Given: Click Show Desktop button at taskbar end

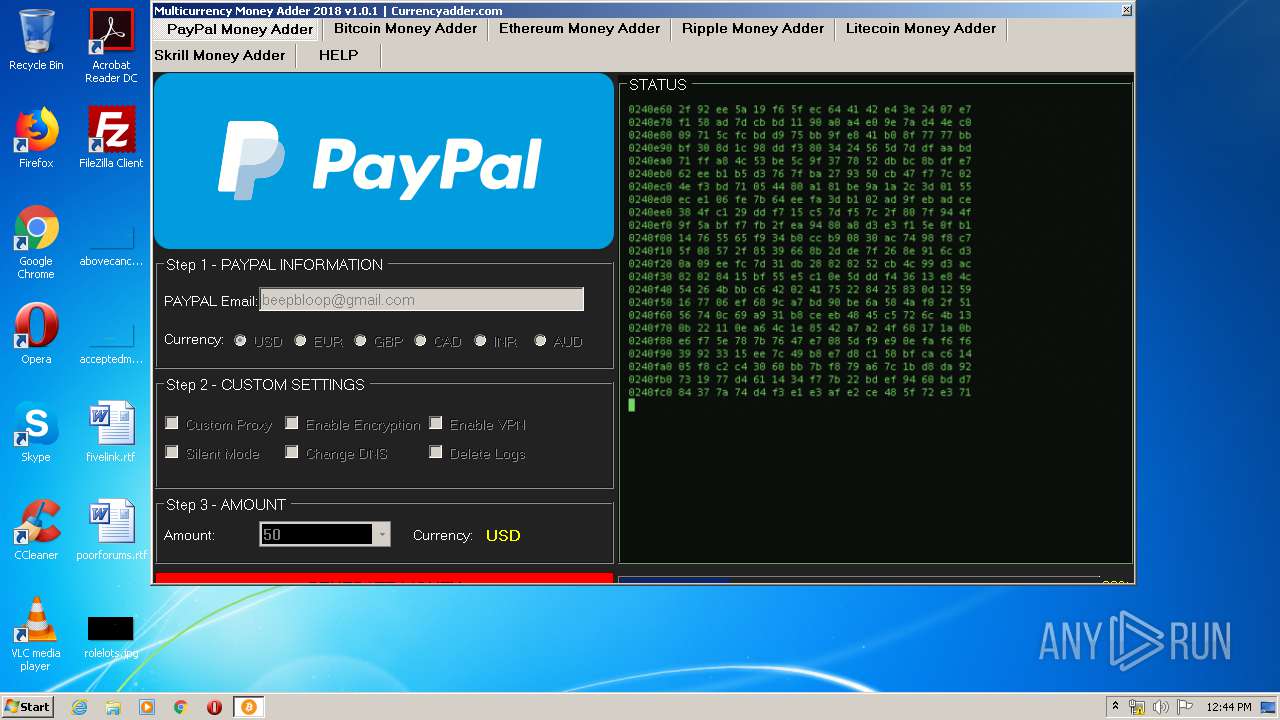Looking at the screenshot, I should click(1269, 707).
